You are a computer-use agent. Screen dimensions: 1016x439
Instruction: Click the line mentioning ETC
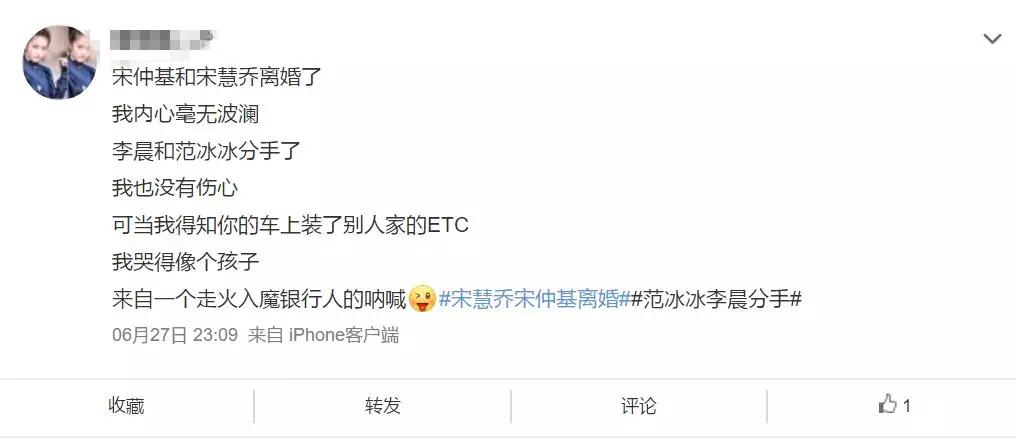click(x=290, y=225)
